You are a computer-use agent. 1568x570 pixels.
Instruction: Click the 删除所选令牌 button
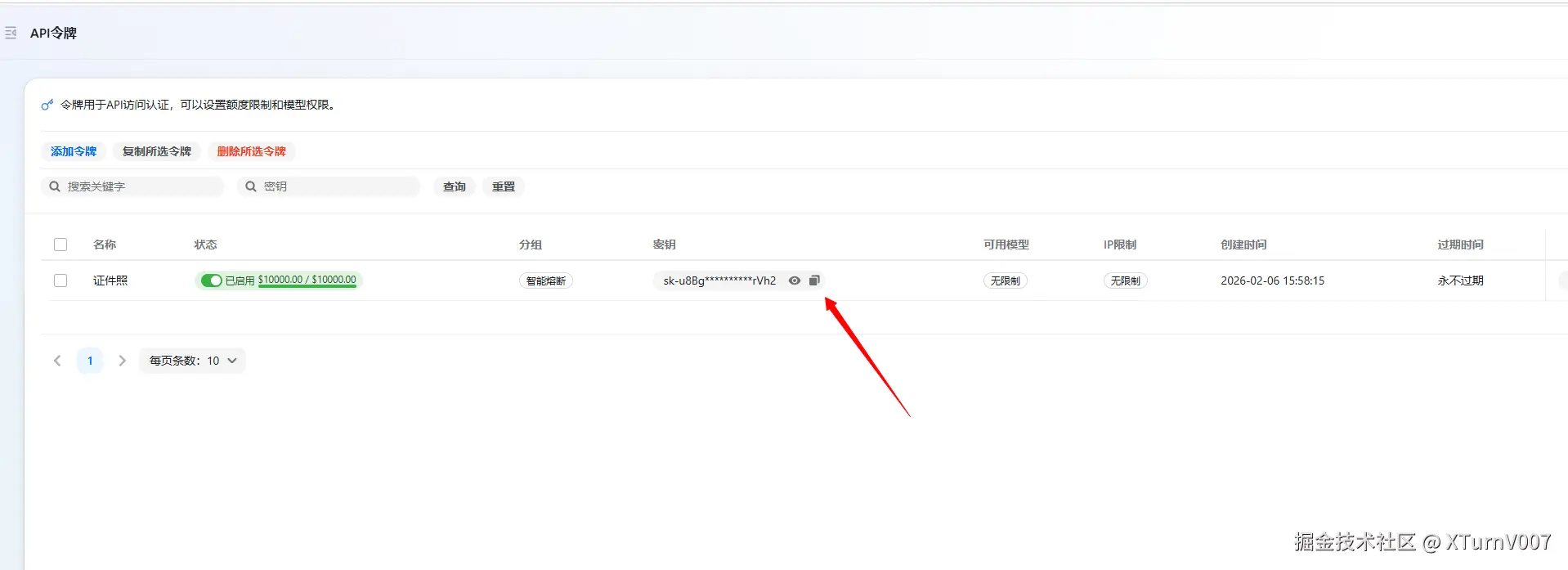coord(252,151)
